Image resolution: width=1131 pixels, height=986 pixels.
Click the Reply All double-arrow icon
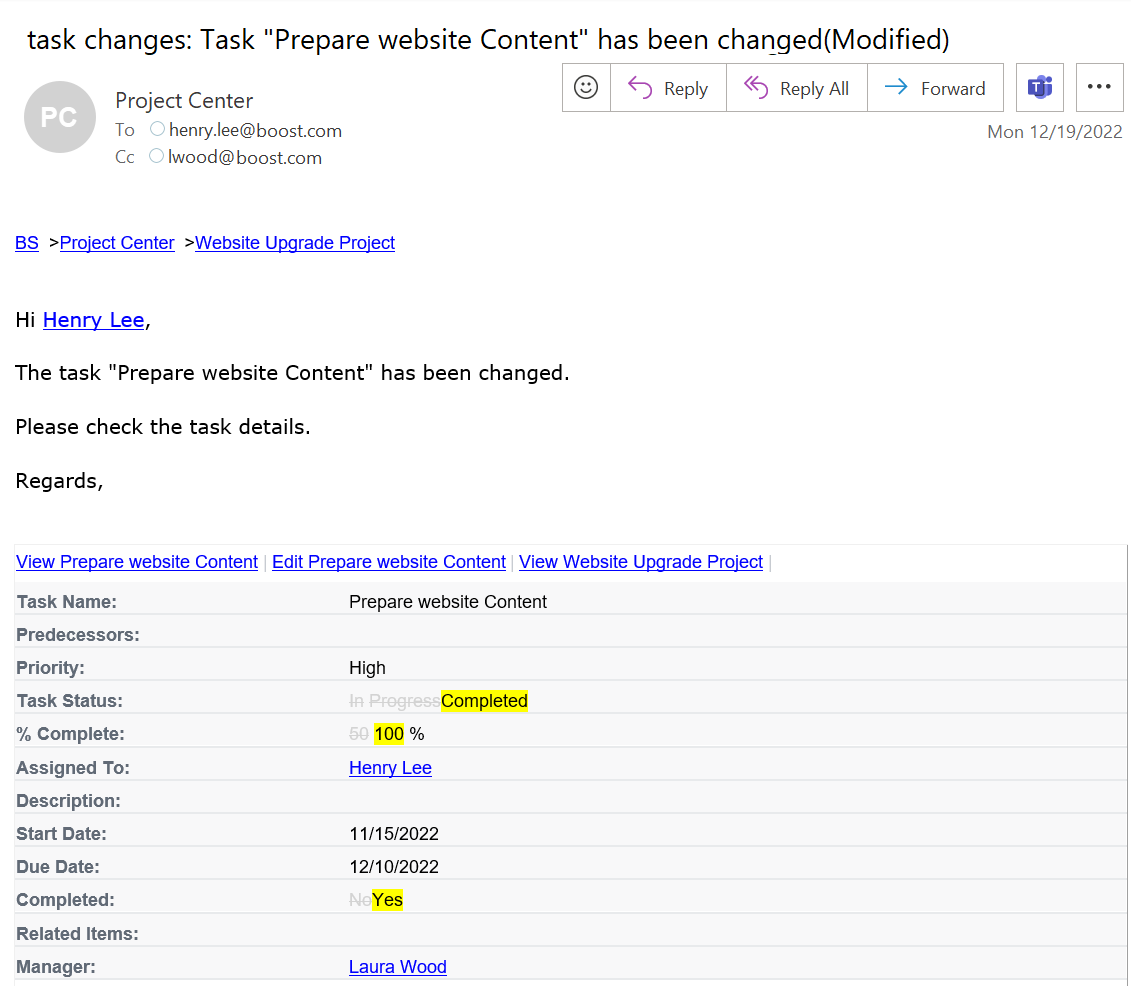[756, 87]
